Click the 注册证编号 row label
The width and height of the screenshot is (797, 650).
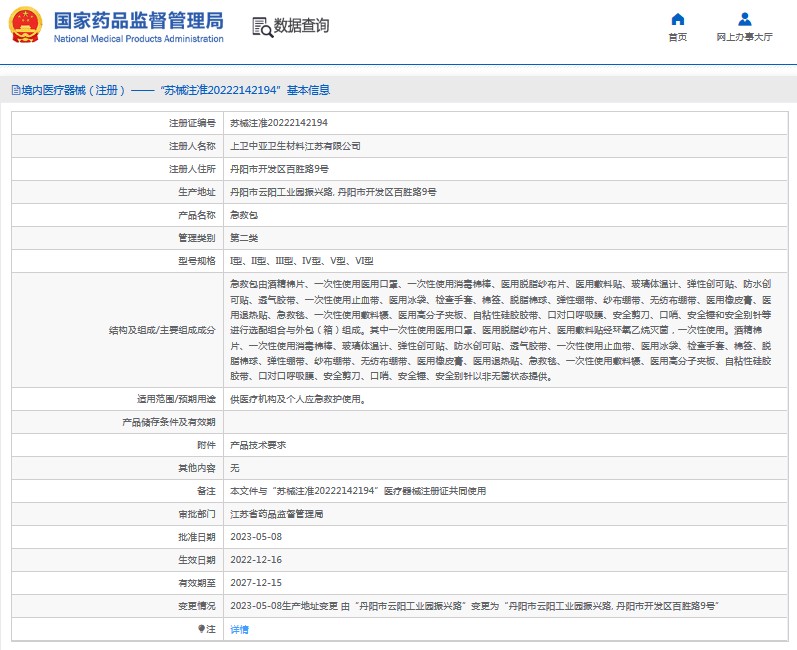point(192,123)
